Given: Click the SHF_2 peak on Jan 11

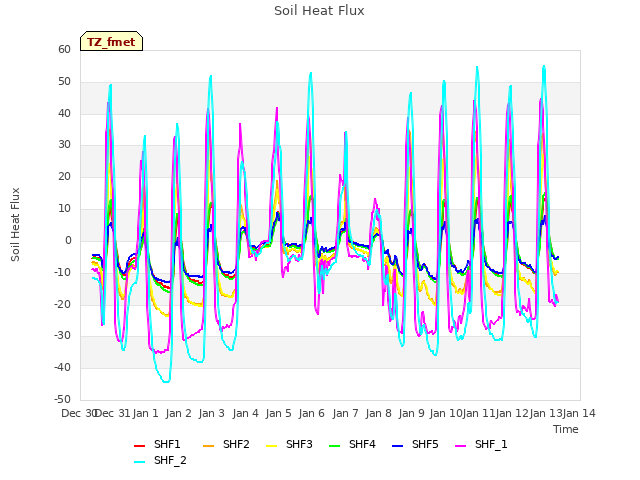Looking at the screenshot, I should pyautogui.click(x=477, y=67).
